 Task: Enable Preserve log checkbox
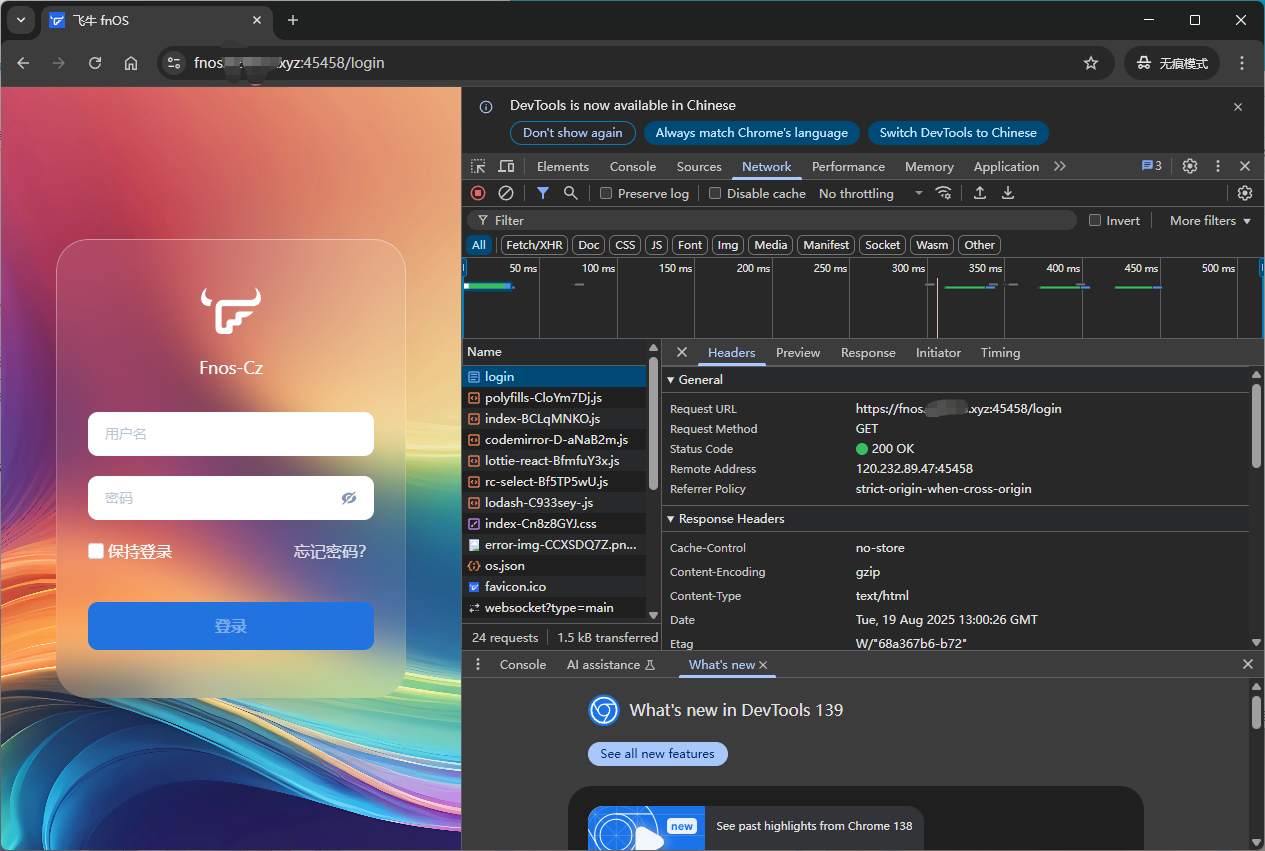pyautogui.click(x=606, y=194)
